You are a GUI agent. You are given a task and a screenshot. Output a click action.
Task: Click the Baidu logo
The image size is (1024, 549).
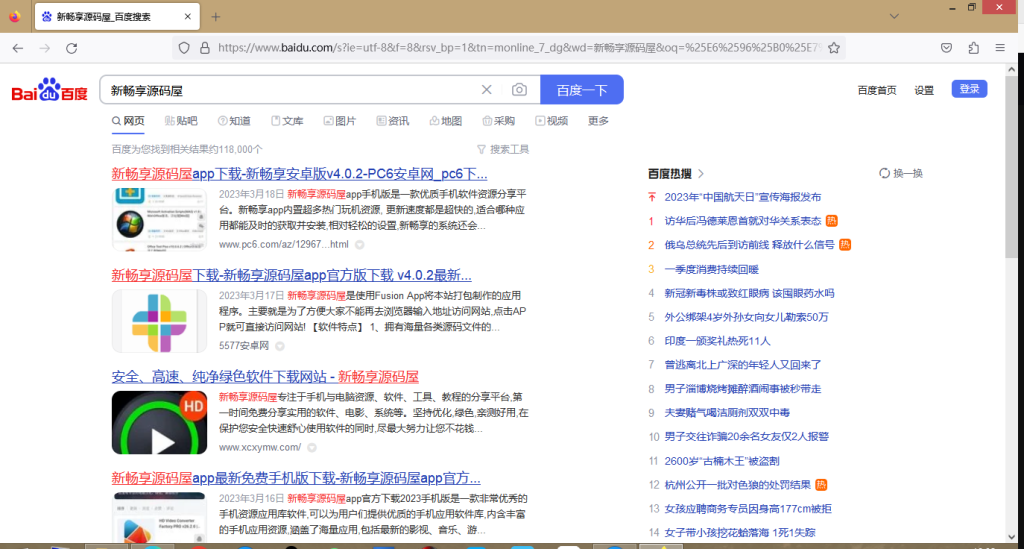point(50,90)
